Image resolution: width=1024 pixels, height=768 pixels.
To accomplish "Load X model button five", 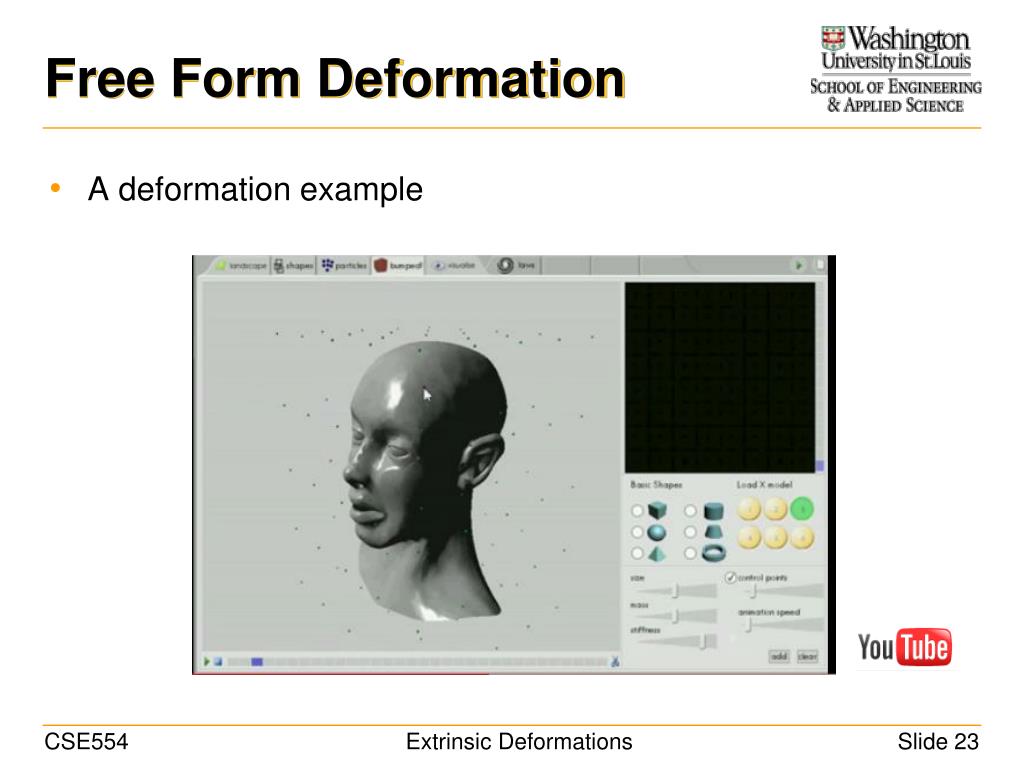I will click(x=776, y=537).
